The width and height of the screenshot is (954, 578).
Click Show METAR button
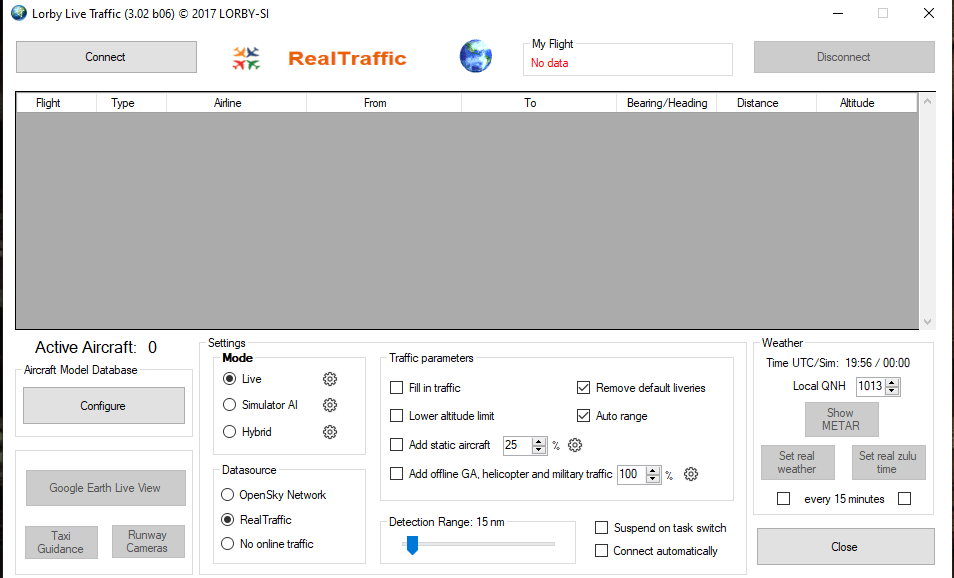click(841, 420)
